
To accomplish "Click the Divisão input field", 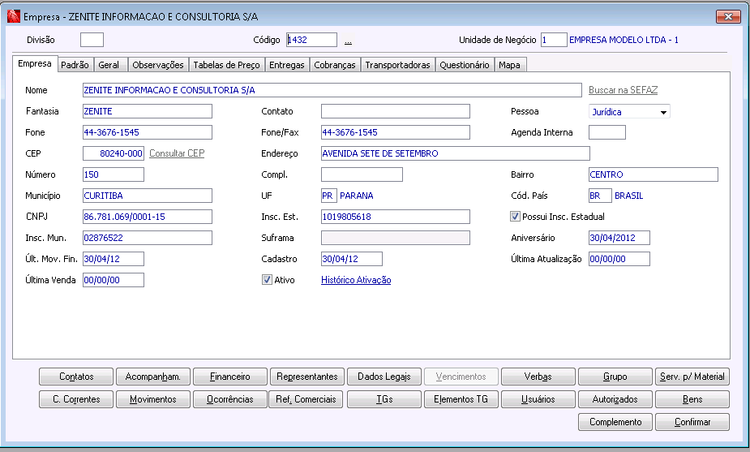I will click(x=92, y=40).
